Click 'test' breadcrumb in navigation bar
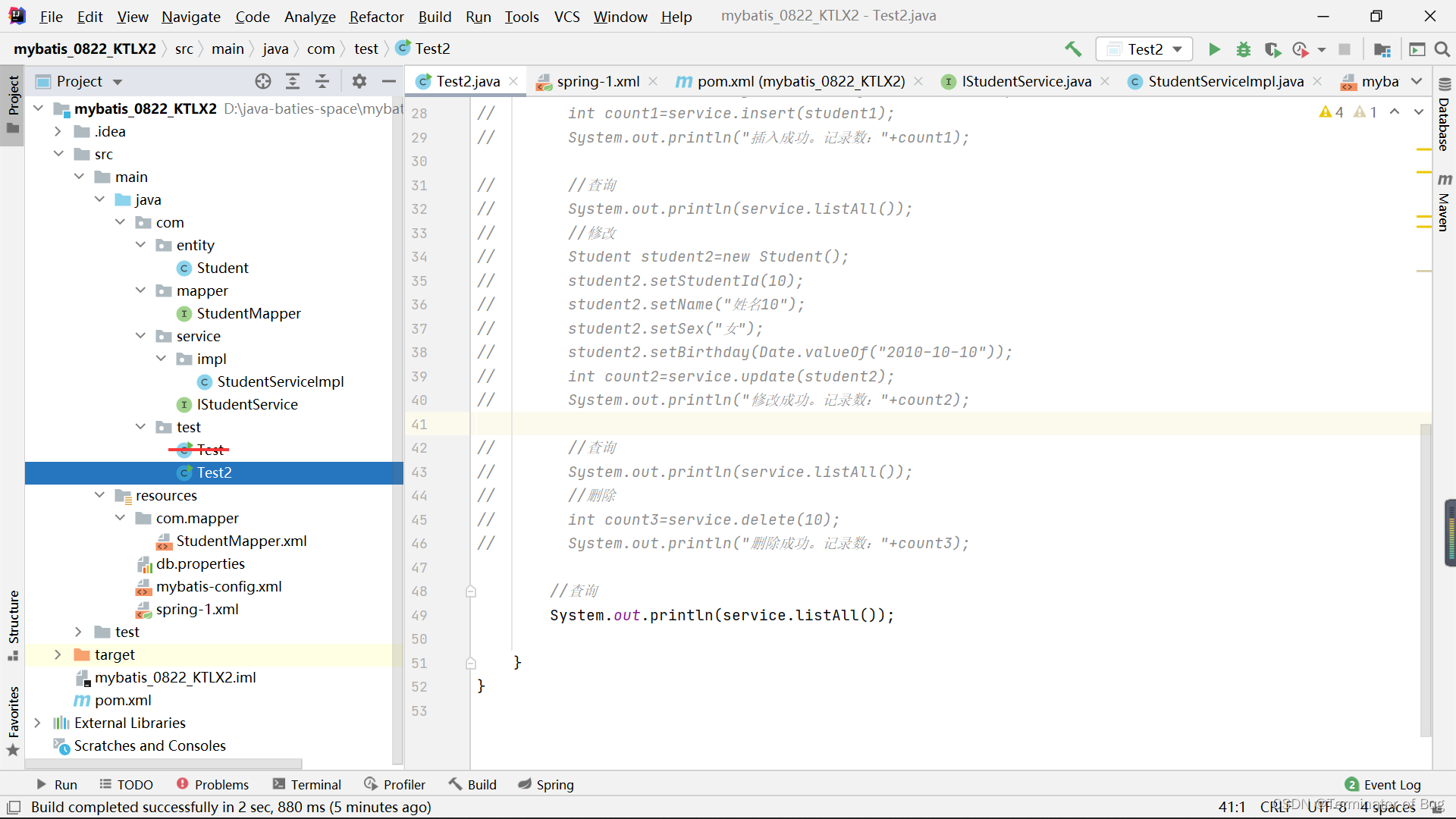This screenshot has width=1456, height=819. (366, 49)
